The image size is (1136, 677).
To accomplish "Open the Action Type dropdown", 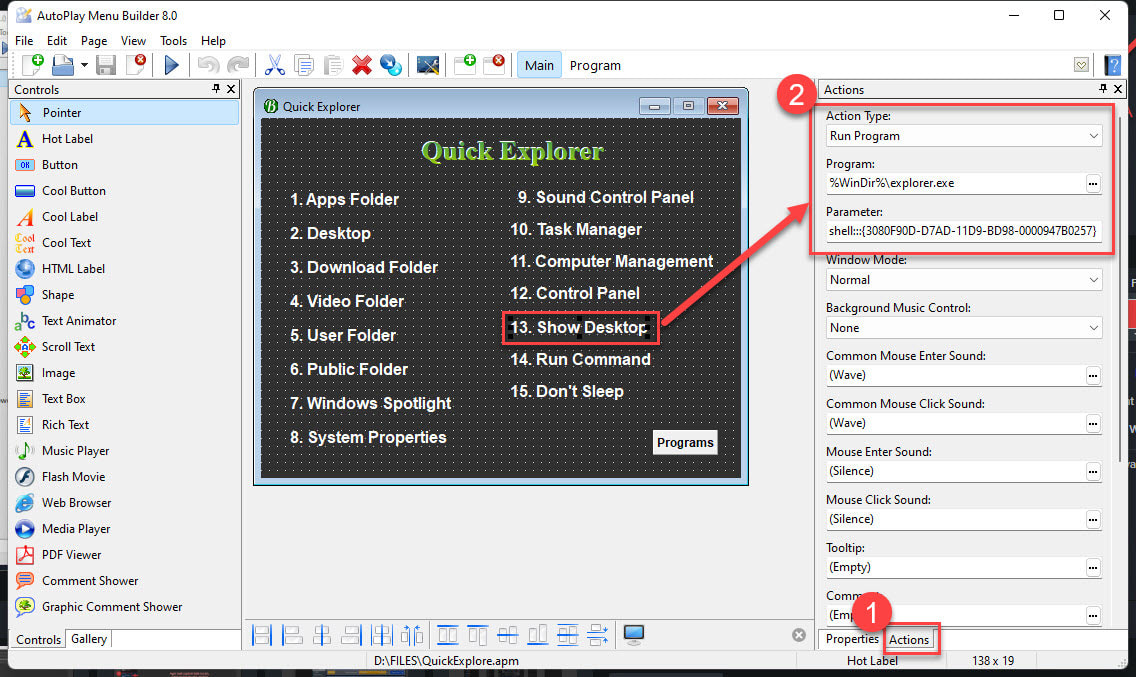I will click(964, 136).
